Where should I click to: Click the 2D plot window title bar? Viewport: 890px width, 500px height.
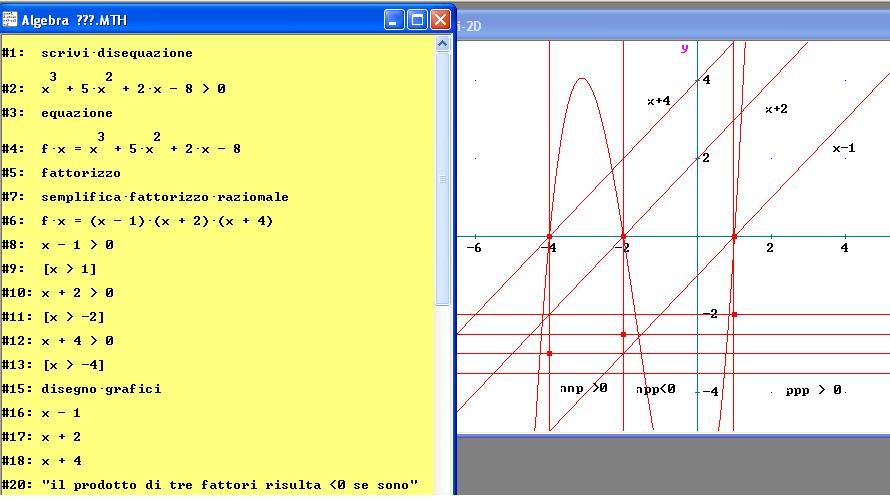coord(673,26)
